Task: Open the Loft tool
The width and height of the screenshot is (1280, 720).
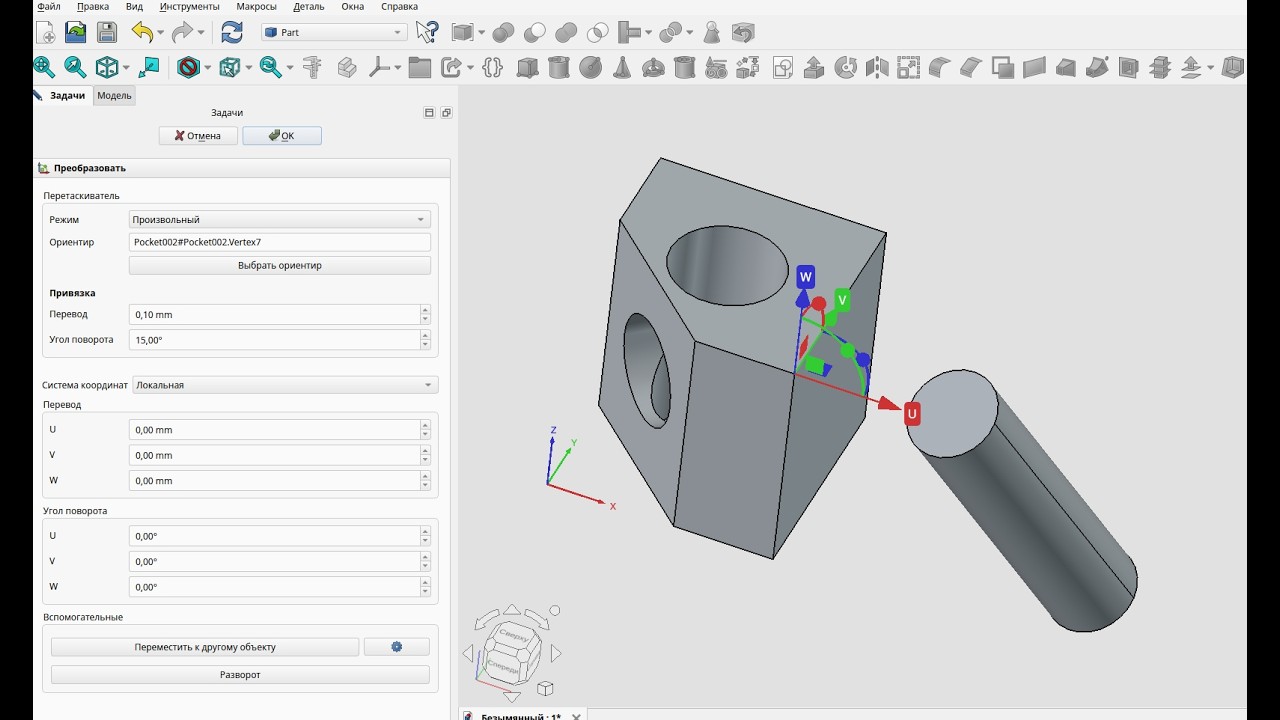Action: (x=1066, y=67)
